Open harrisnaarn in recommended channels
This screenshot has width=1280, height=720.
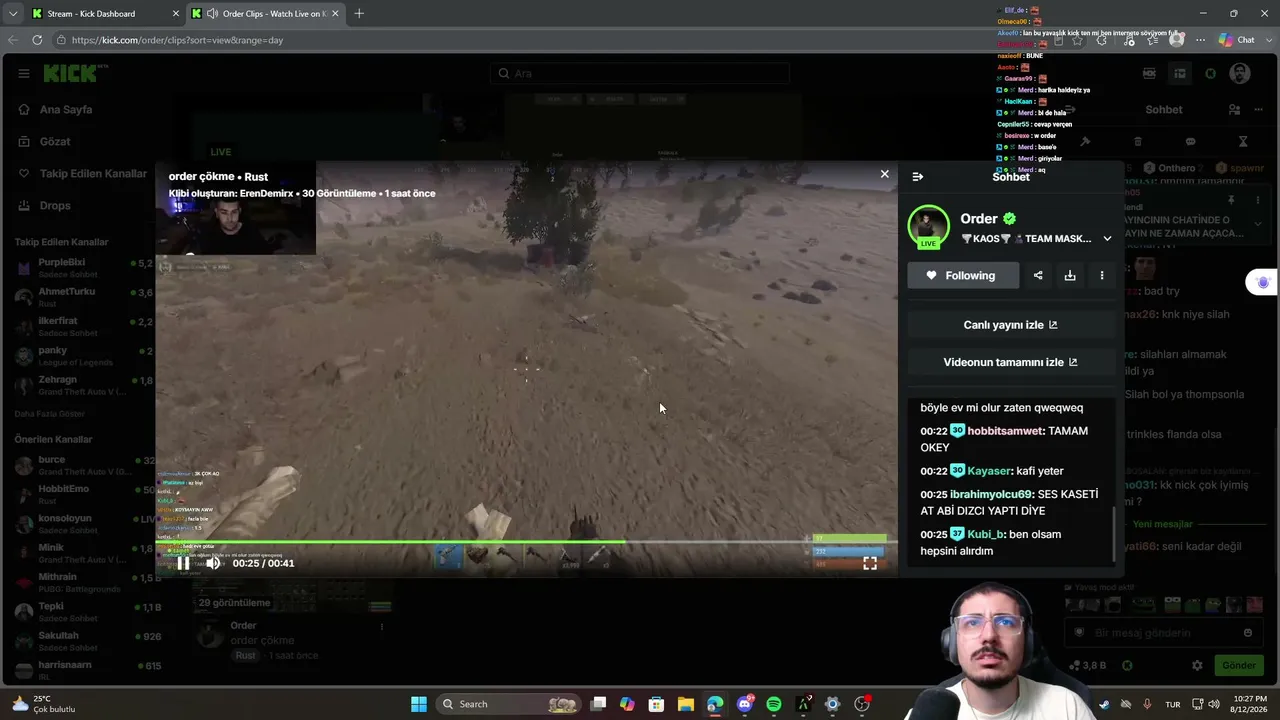[x=82, y=670]
